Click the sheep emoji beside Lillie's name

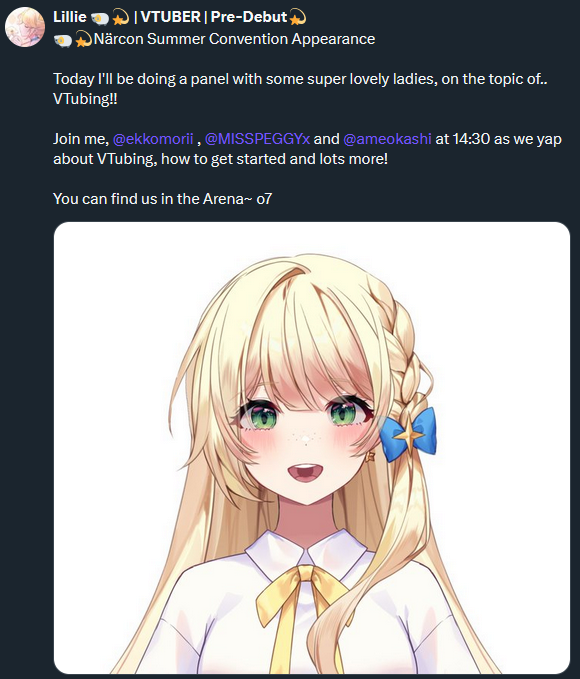pyautogui.click(x=100, y=18)
